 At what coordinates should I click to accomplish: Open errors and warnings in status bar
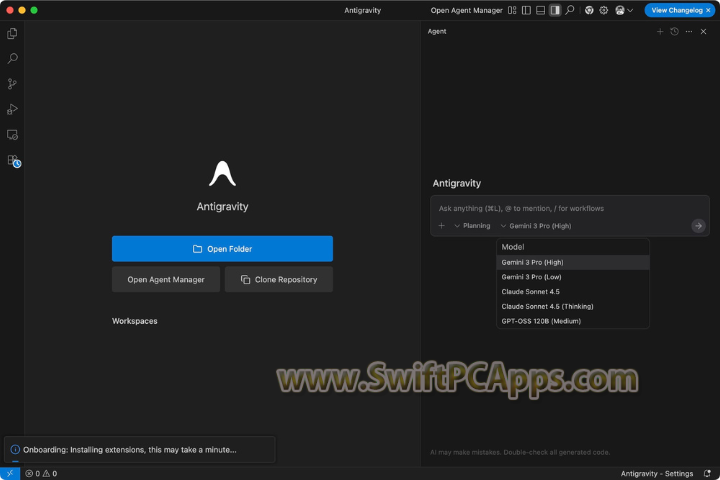click(41, 473)
